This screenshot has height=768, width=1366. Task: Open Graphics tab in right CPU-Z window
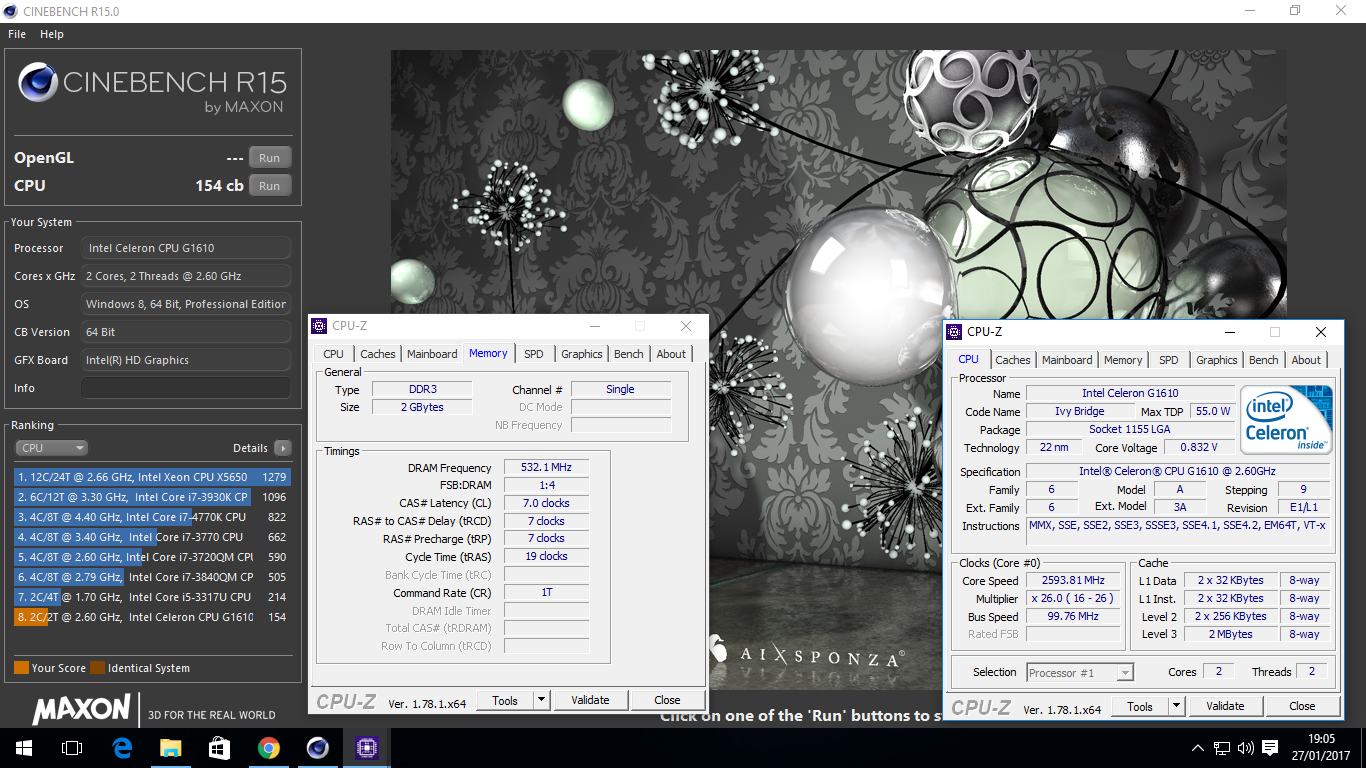coord(1217,360)
